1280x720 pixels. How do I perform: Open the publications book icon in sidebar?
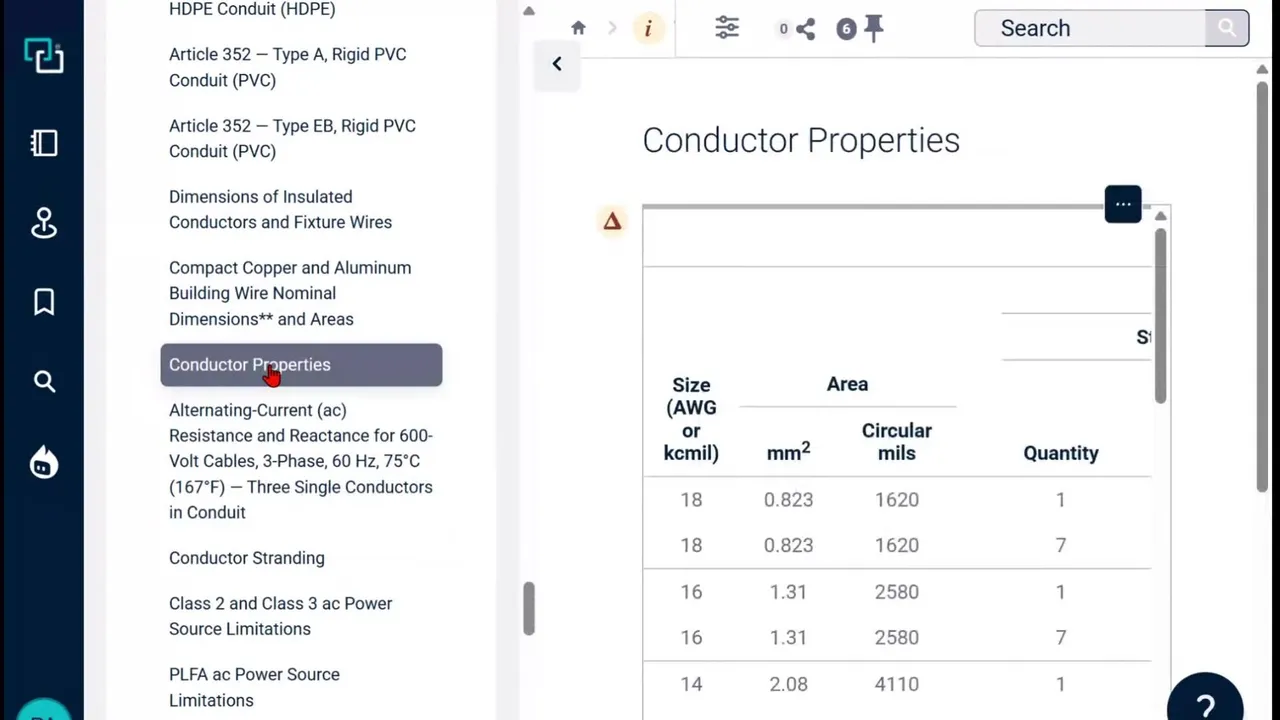coord(44,143)
